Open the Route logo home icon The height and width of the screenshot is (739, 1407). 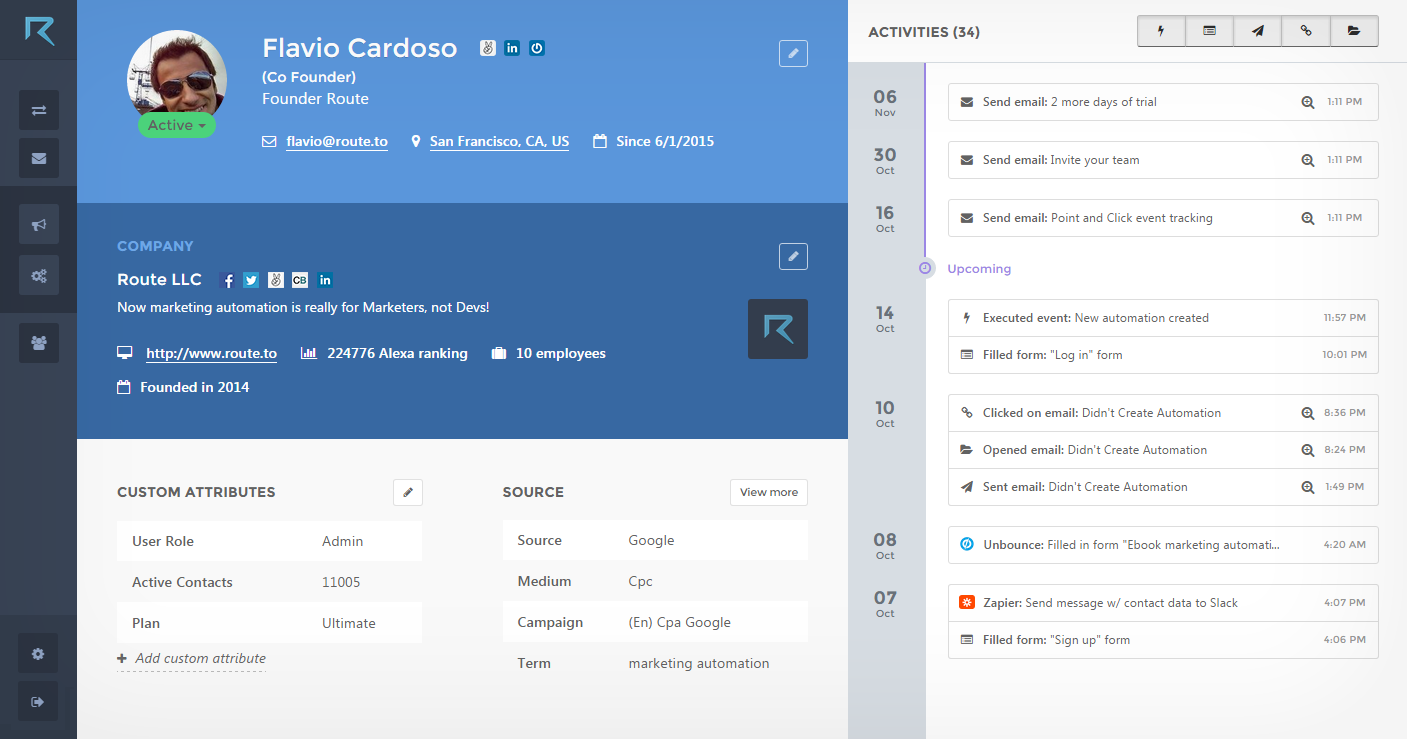(39, 30)
